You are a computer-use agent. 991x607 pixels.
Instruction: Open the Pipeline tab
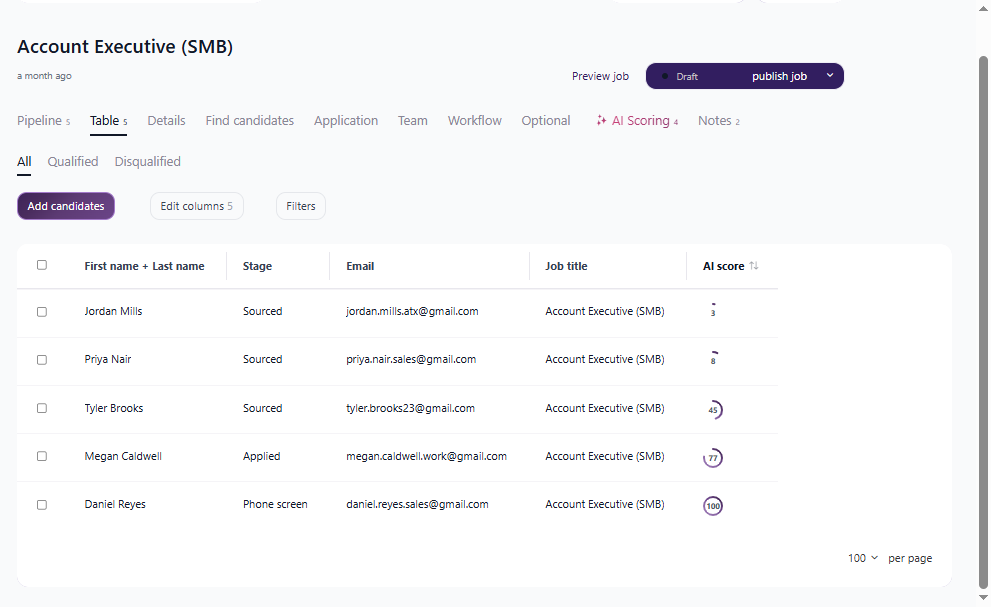pyautogui.click(x=44, y=121)
